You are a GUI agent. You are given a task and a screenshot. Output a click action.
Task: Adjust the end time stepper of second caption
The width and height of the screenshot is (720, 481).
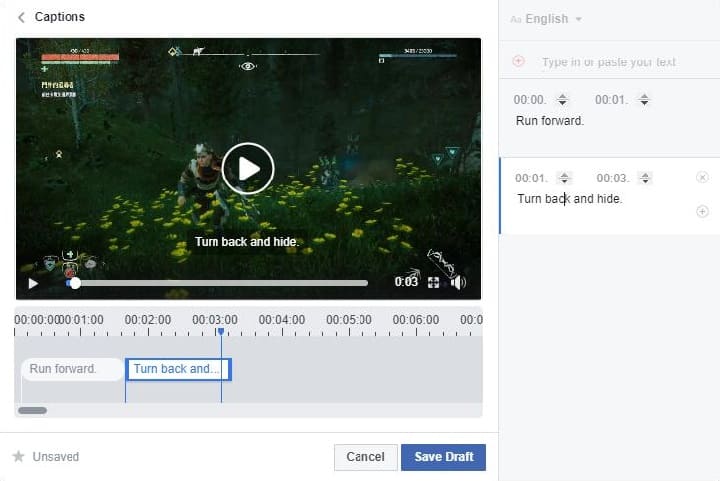click(645, 178)
